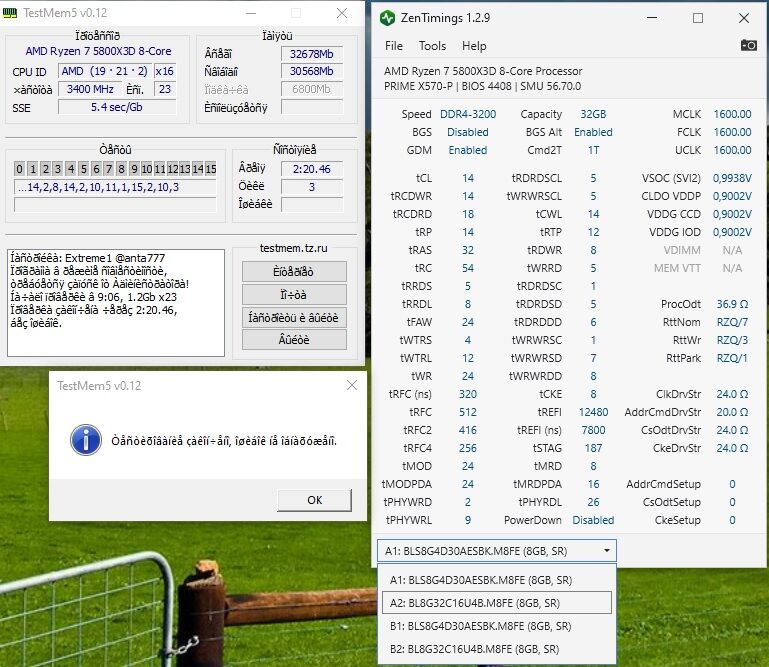Click the VSOC (SVI2) 0,9938V value
Image resolution: width=769 pixels, height=667 pixels.
point(732,178)
